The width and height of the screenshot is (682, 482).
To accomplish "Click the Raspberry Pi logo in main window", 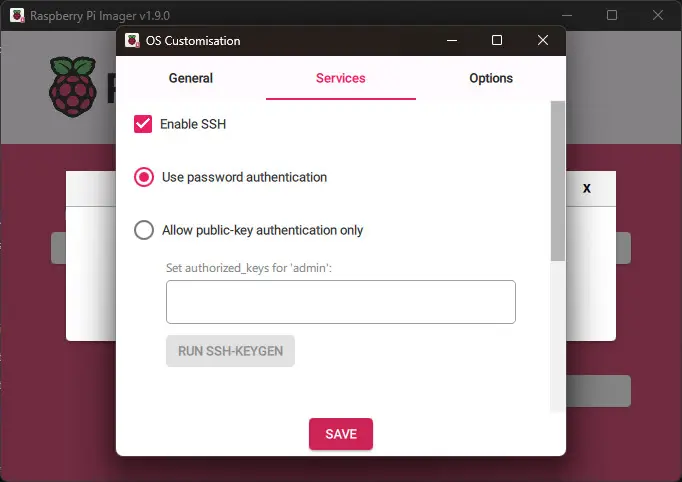I will pos(72,87).
